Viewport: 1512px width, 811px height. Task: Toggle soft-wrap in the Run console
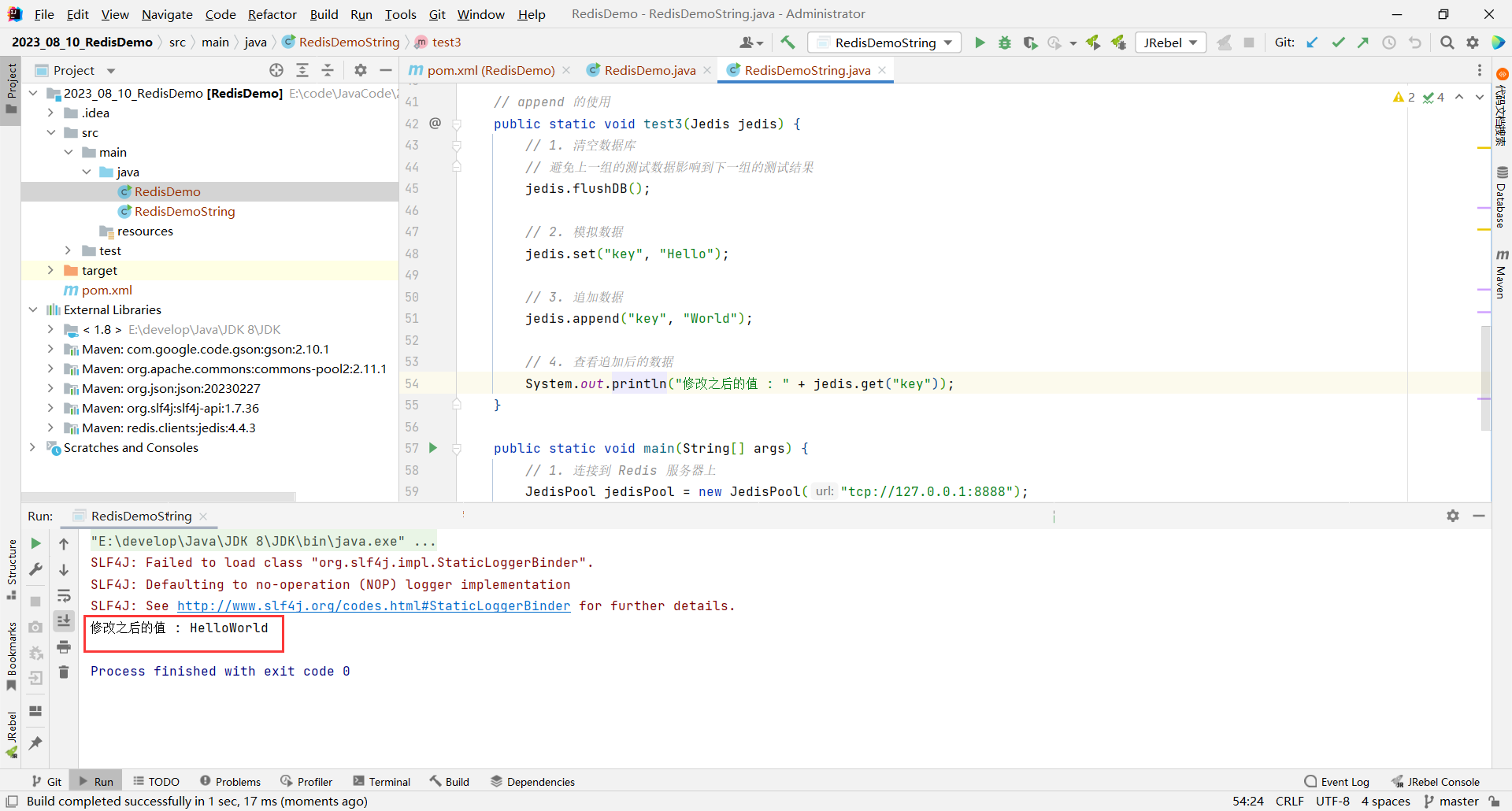64,595
